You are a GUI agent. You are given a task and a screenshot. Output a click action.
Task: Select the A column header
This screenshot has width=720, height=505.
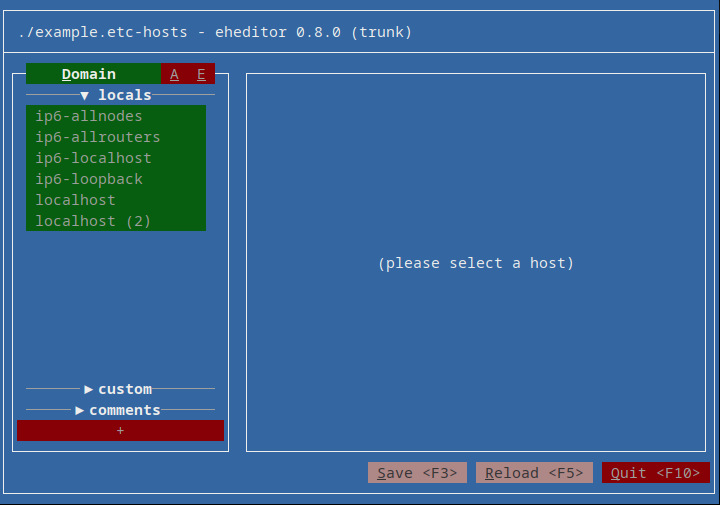174,74
